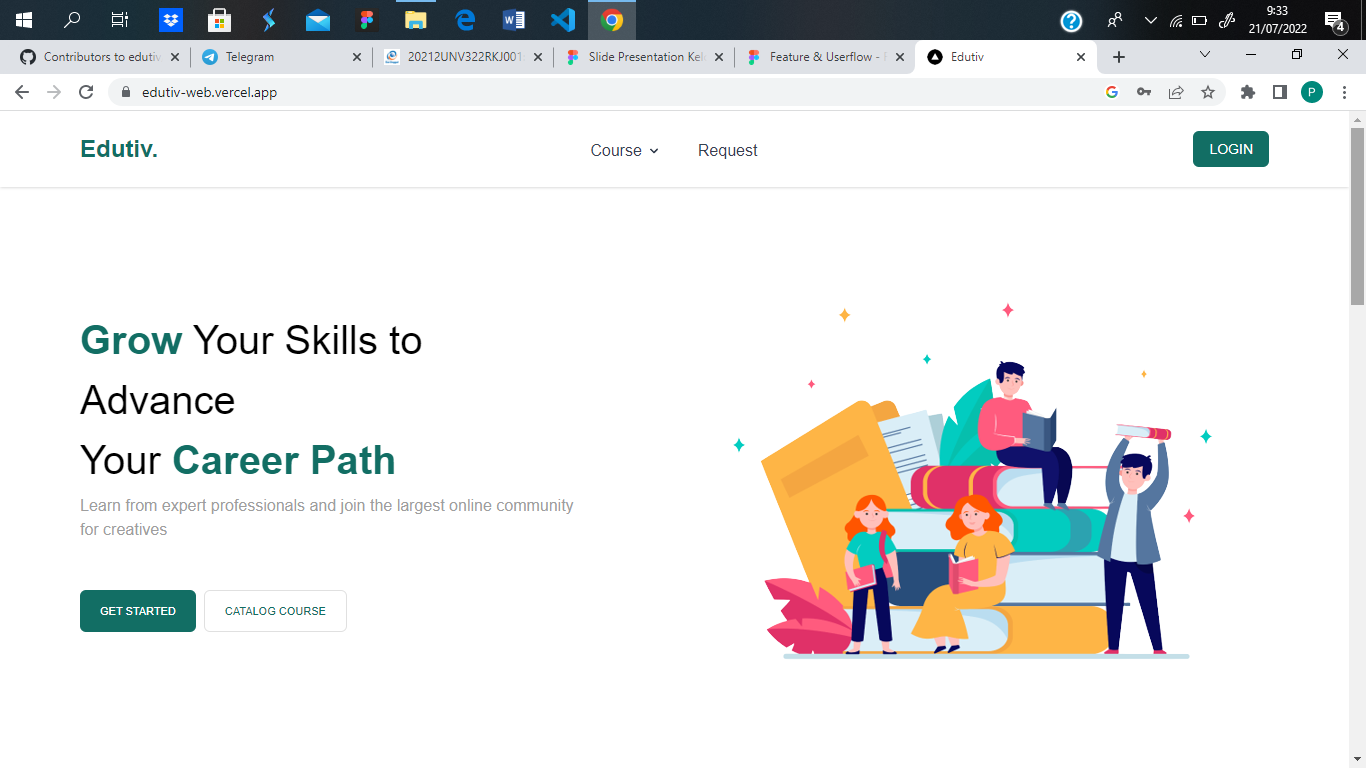Switch to Contributors to edutiv tab

coord(100,57)
